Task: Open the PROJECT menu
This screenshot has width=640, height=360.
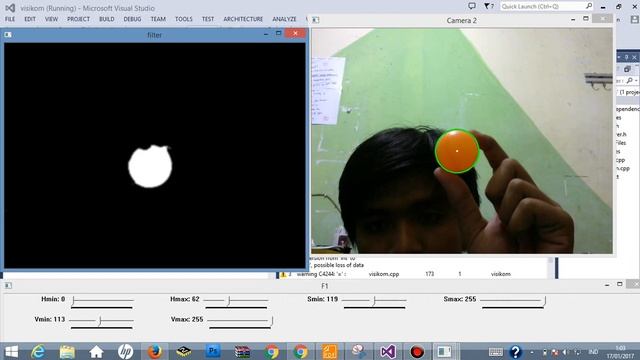Action: click(x=78, y=19)
